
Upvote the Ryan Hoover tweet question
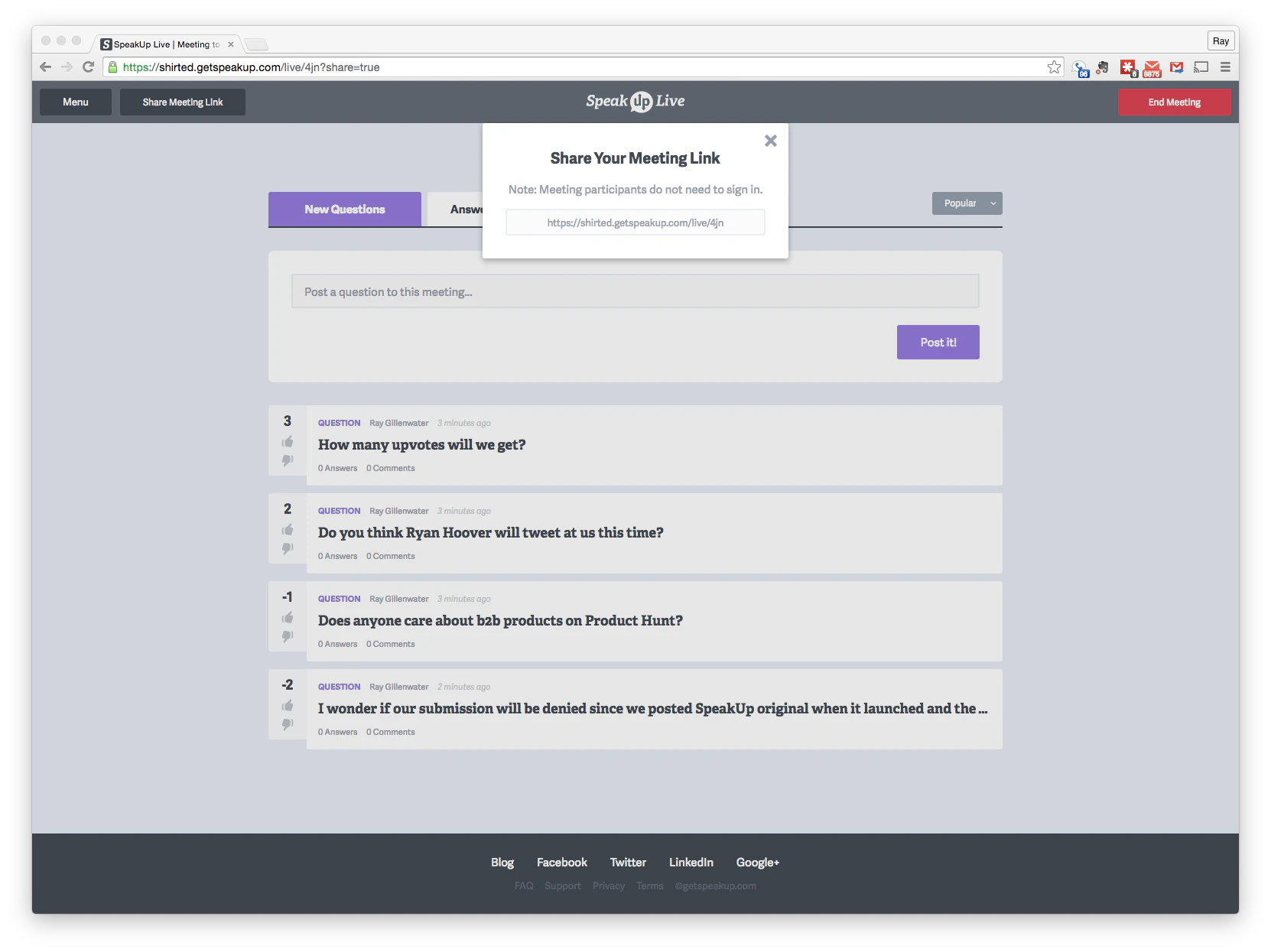pyautogui.click(x=288, y=530)
